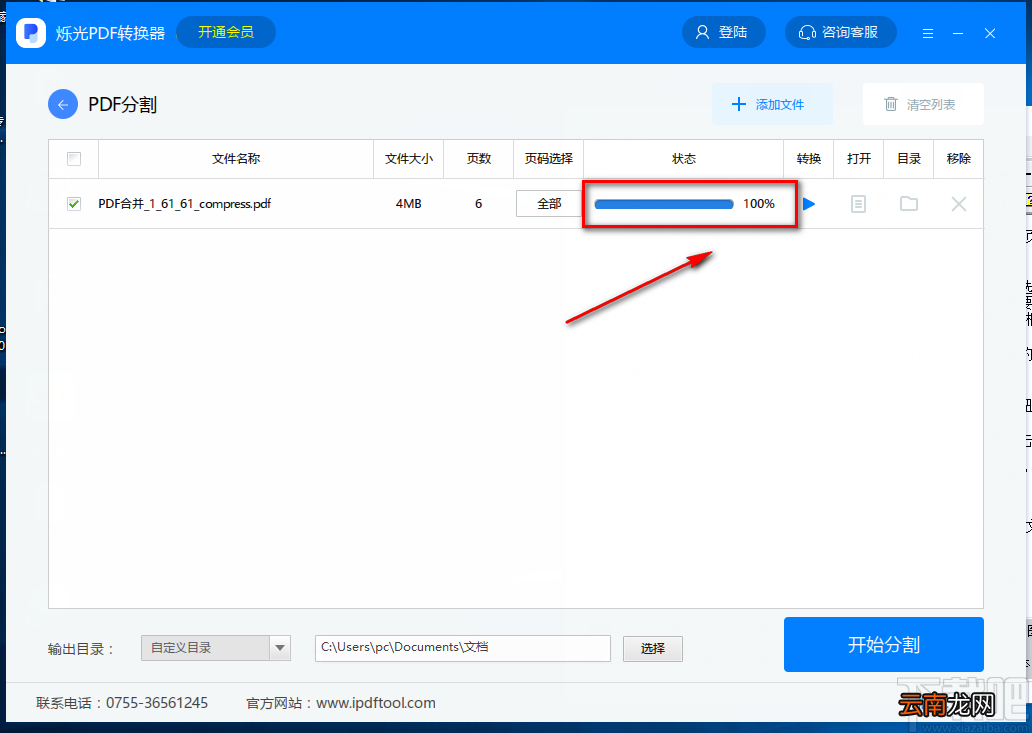
Task: Click the 文件大小 column header
Action: tap(409, 159)
